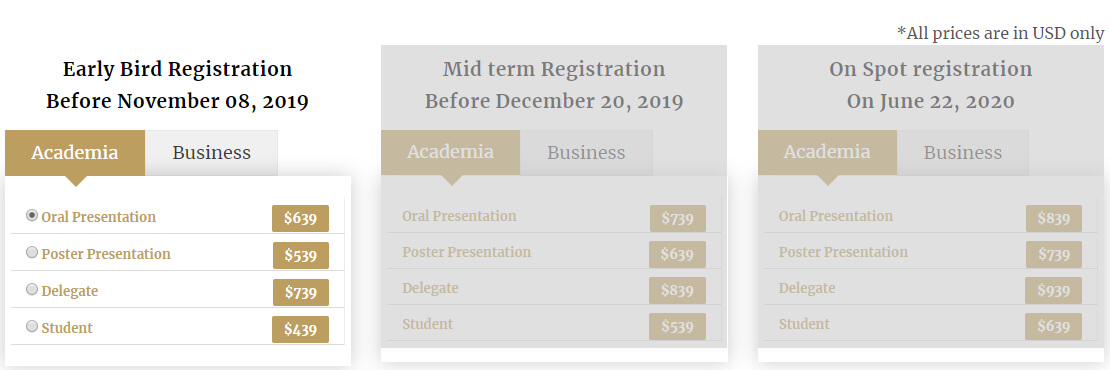Image resolution: width=1110 pixels, height=370 pixels.
Task: Click the $539 Early Bird Poster price
Action: (x=300, y=255)
